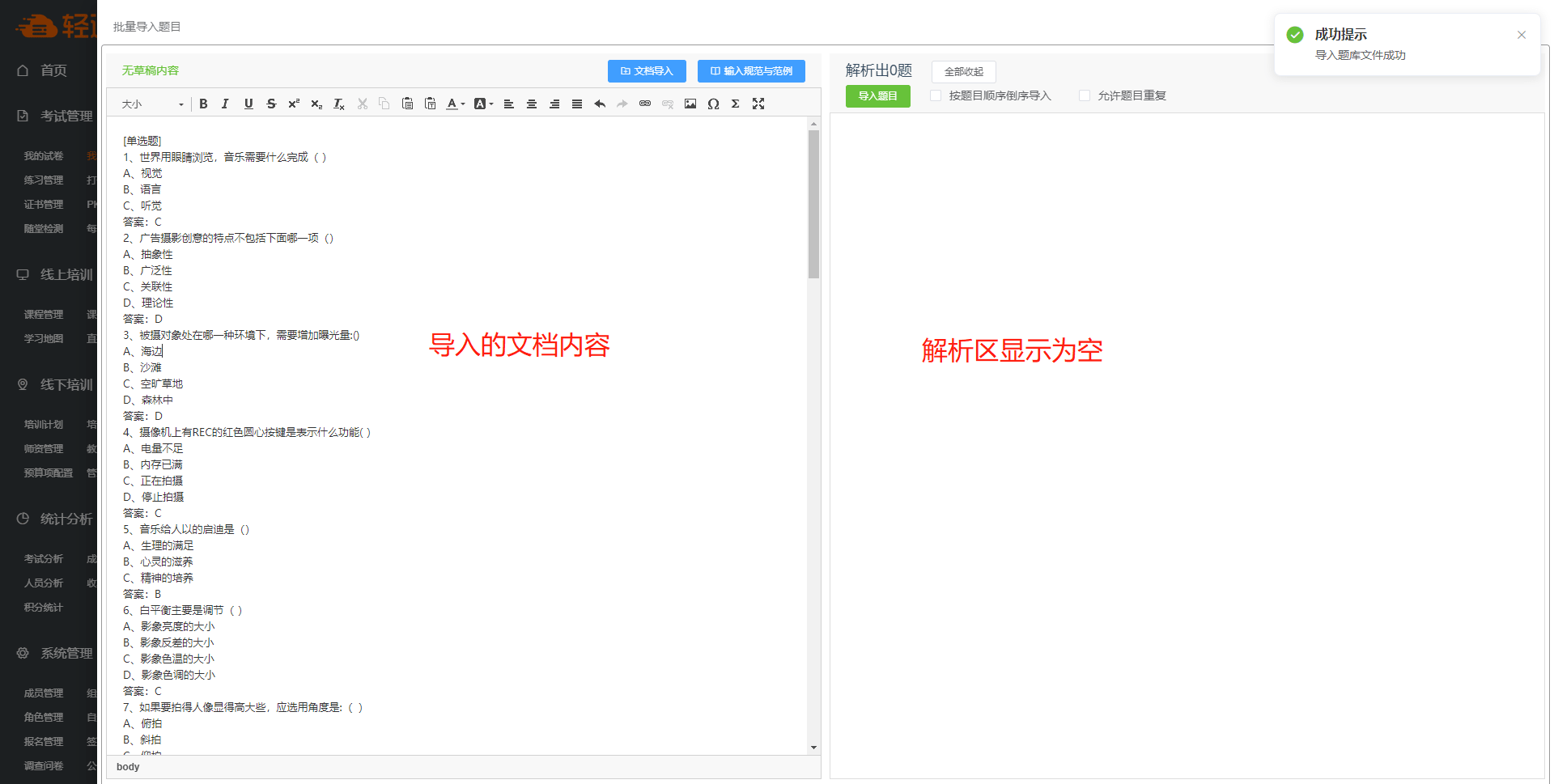The image size is (1554, 784).
Task: Enable 按题目顺序倒序导入 checkbox
Action: point(936,95)
